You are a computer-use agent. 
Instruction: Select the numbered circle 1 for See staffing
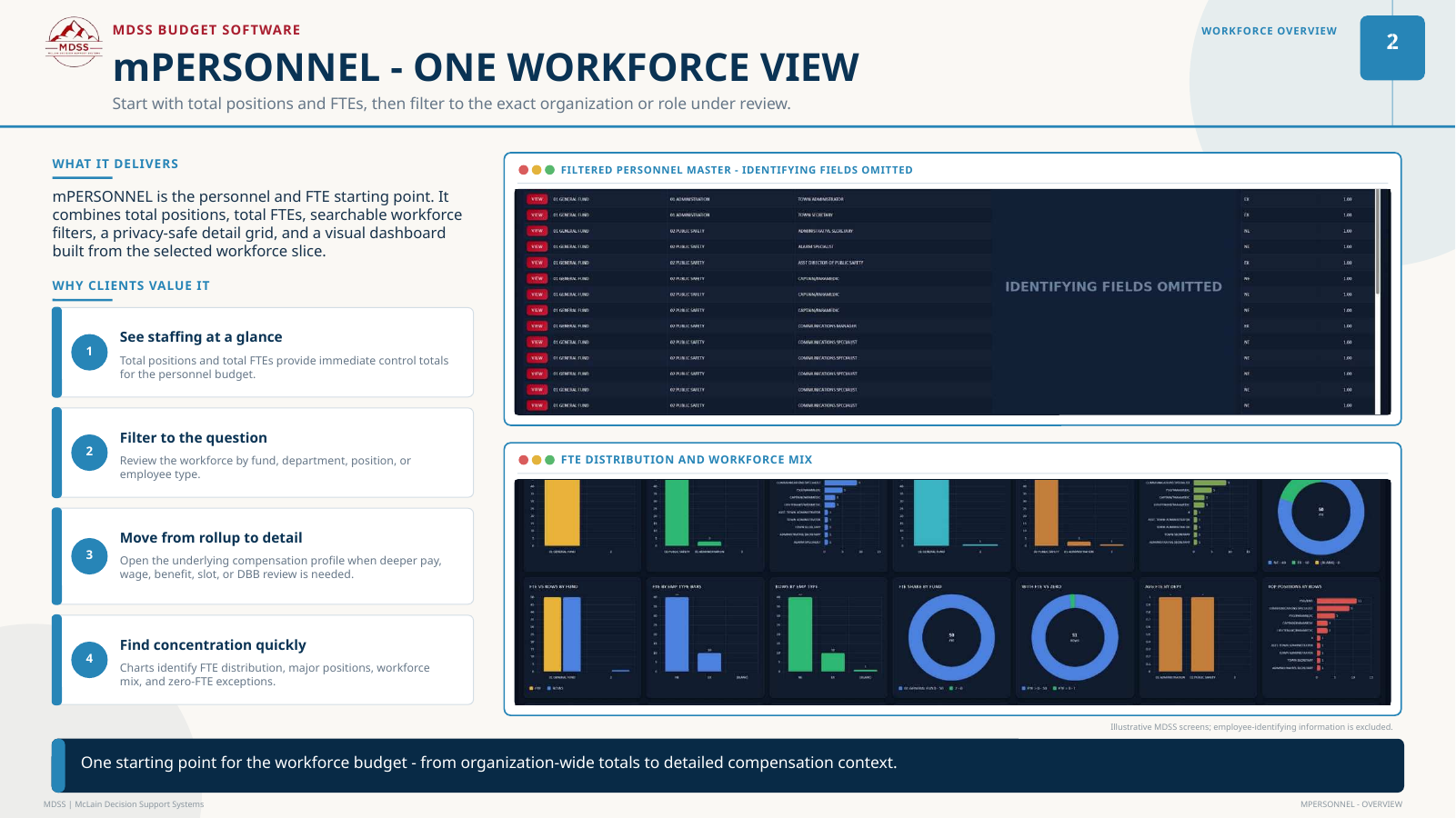(x=89, y=352)
